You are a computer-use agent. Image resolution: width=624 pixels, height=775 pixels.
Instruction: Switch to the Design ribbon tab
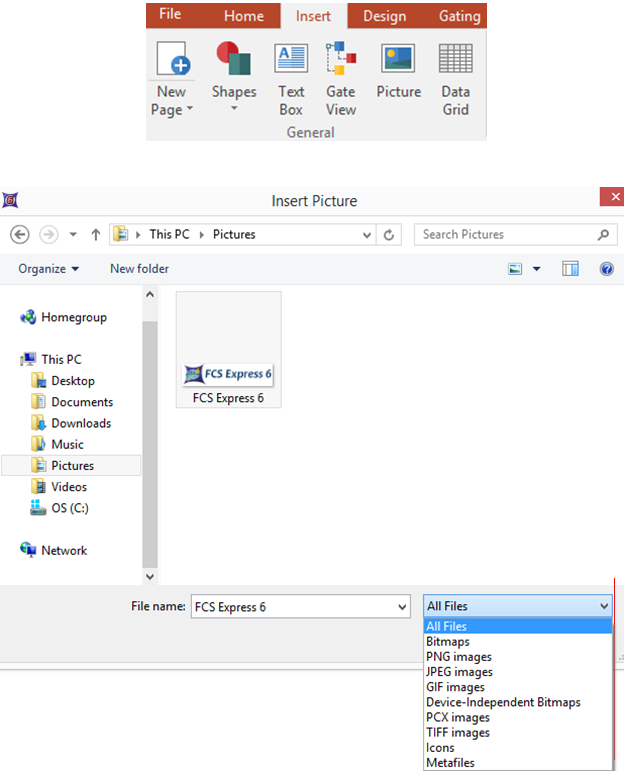(x=385, y=16)
